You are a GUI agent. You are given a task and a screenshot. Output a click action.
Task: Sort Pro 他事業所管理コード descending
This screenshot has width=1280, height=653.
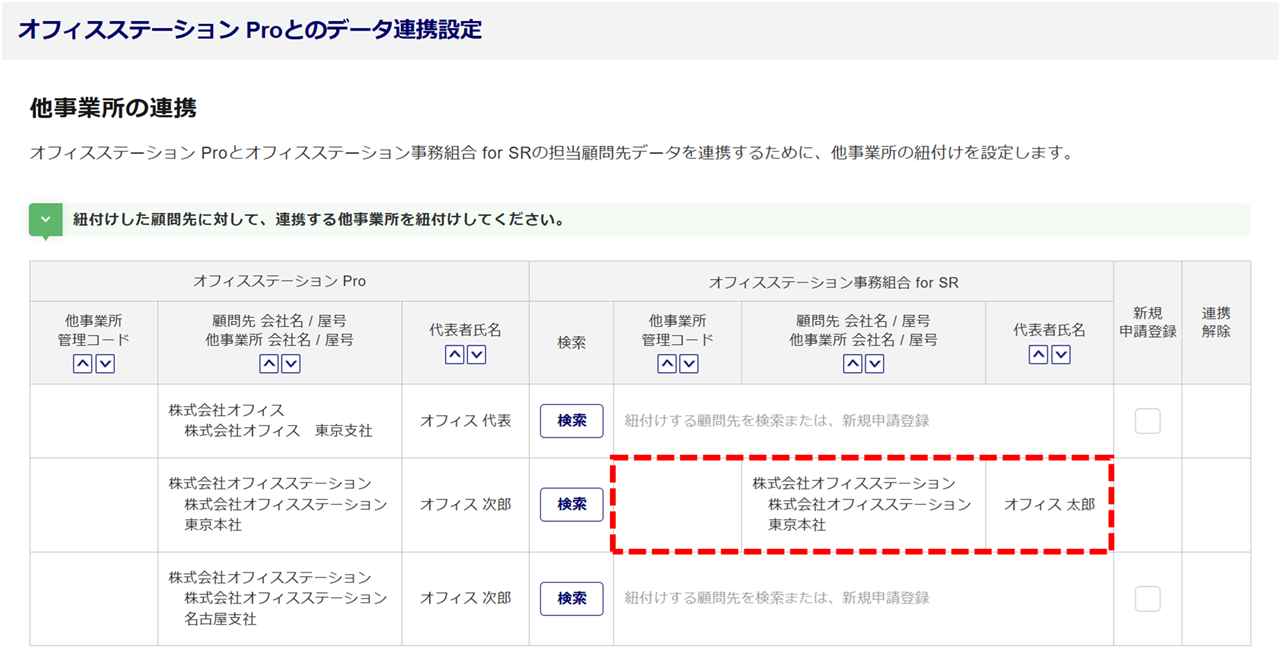coord(105,364)
